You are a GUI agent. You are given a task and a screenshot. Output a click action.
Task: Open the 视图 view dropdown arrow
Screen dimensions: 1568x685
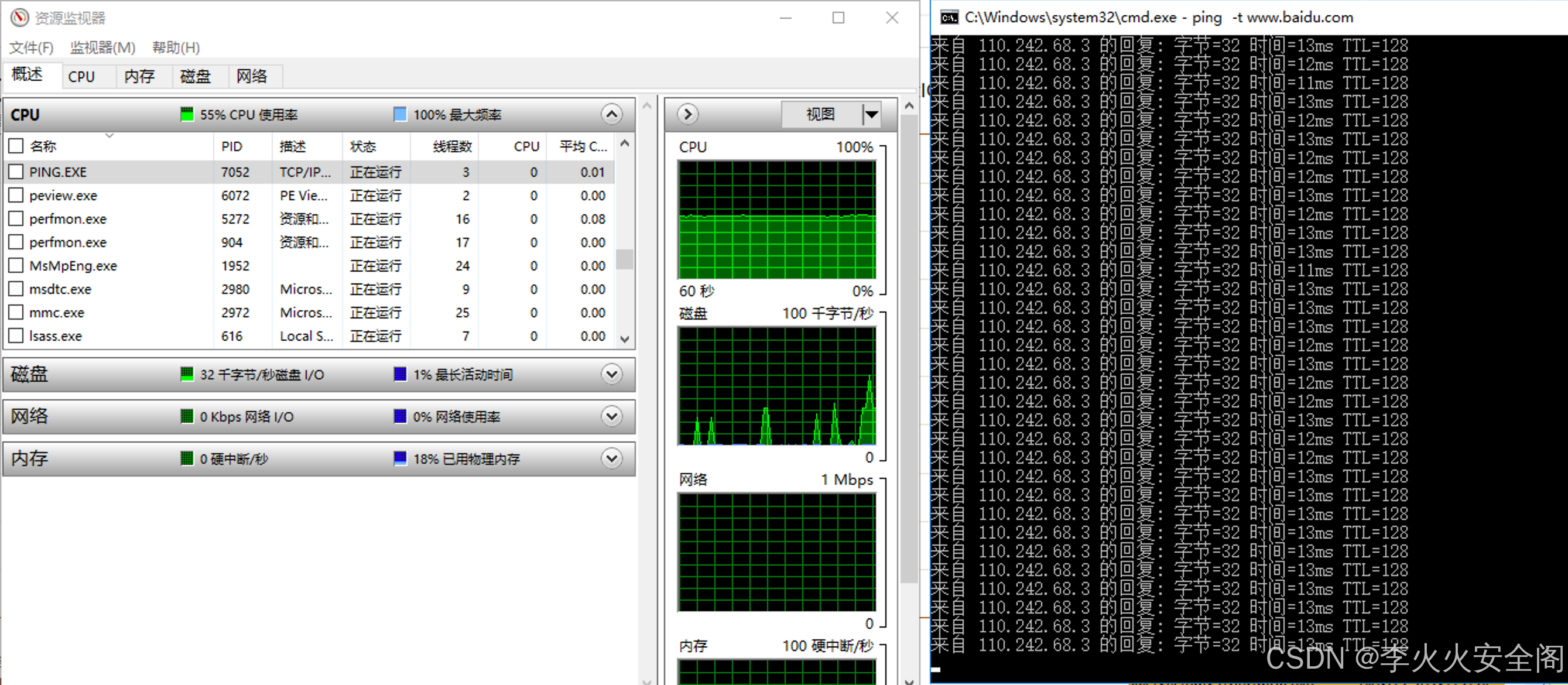[872, 115]
